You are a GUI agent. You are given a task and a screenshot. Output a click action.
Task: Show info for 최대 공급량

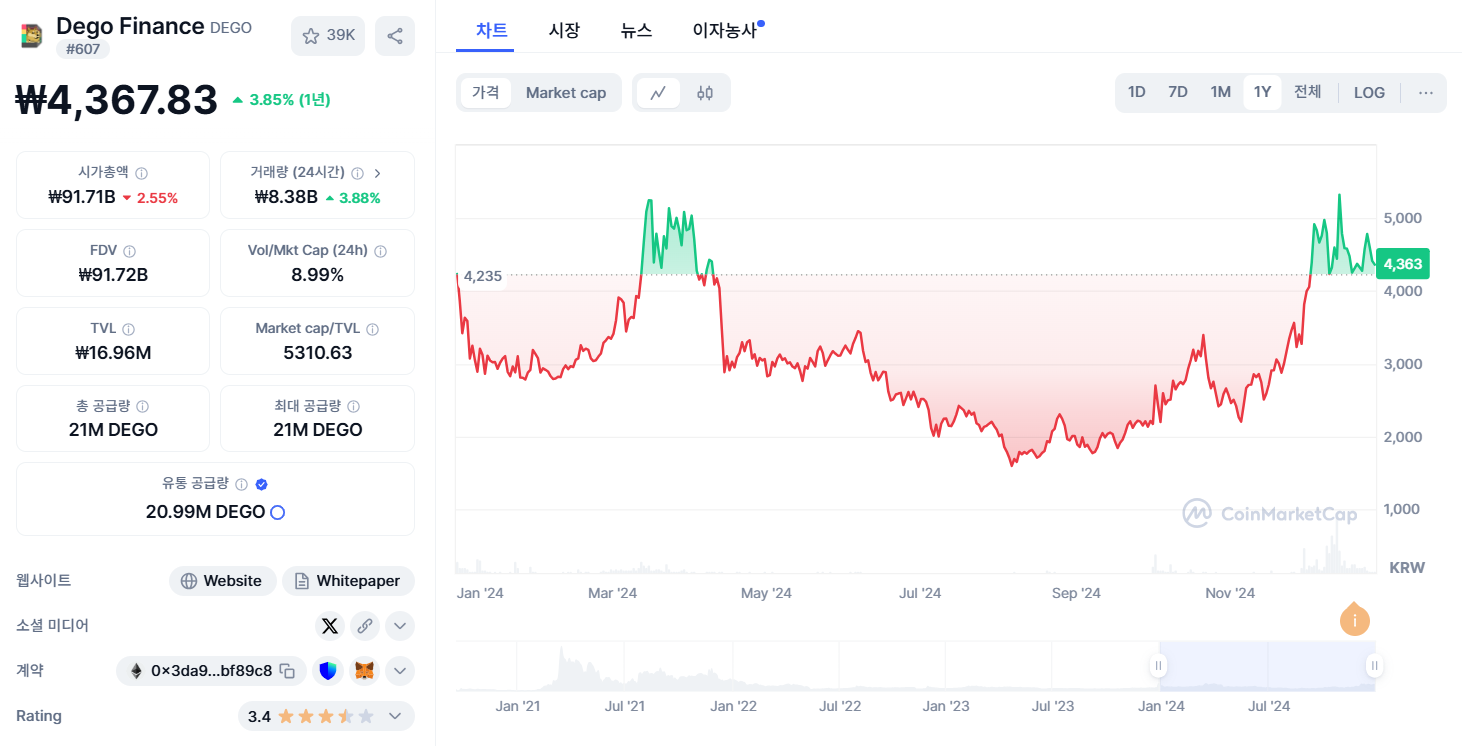353,407
